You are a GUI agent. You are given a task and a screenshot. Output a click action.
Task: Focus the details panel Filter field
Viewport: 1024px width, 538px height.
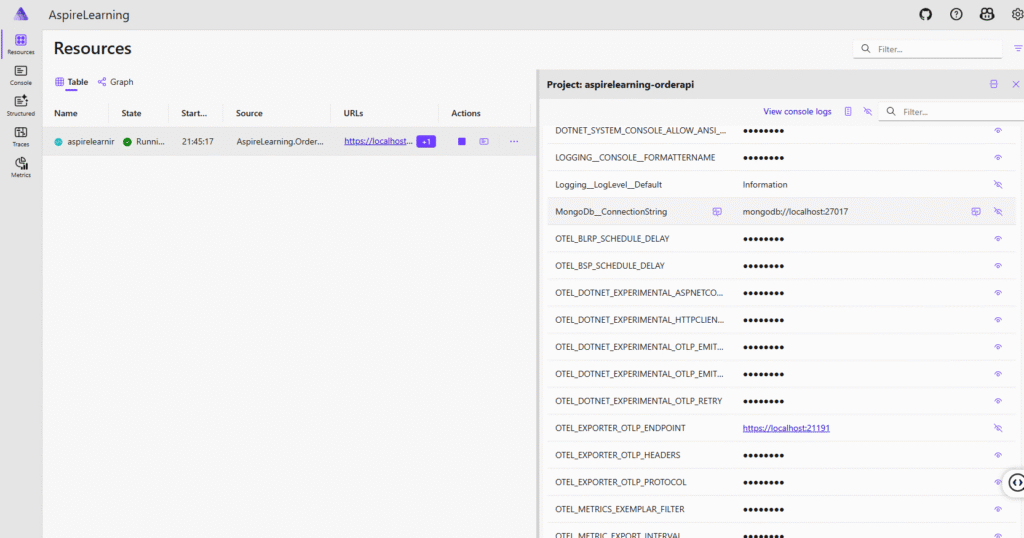tap(952, 112)
